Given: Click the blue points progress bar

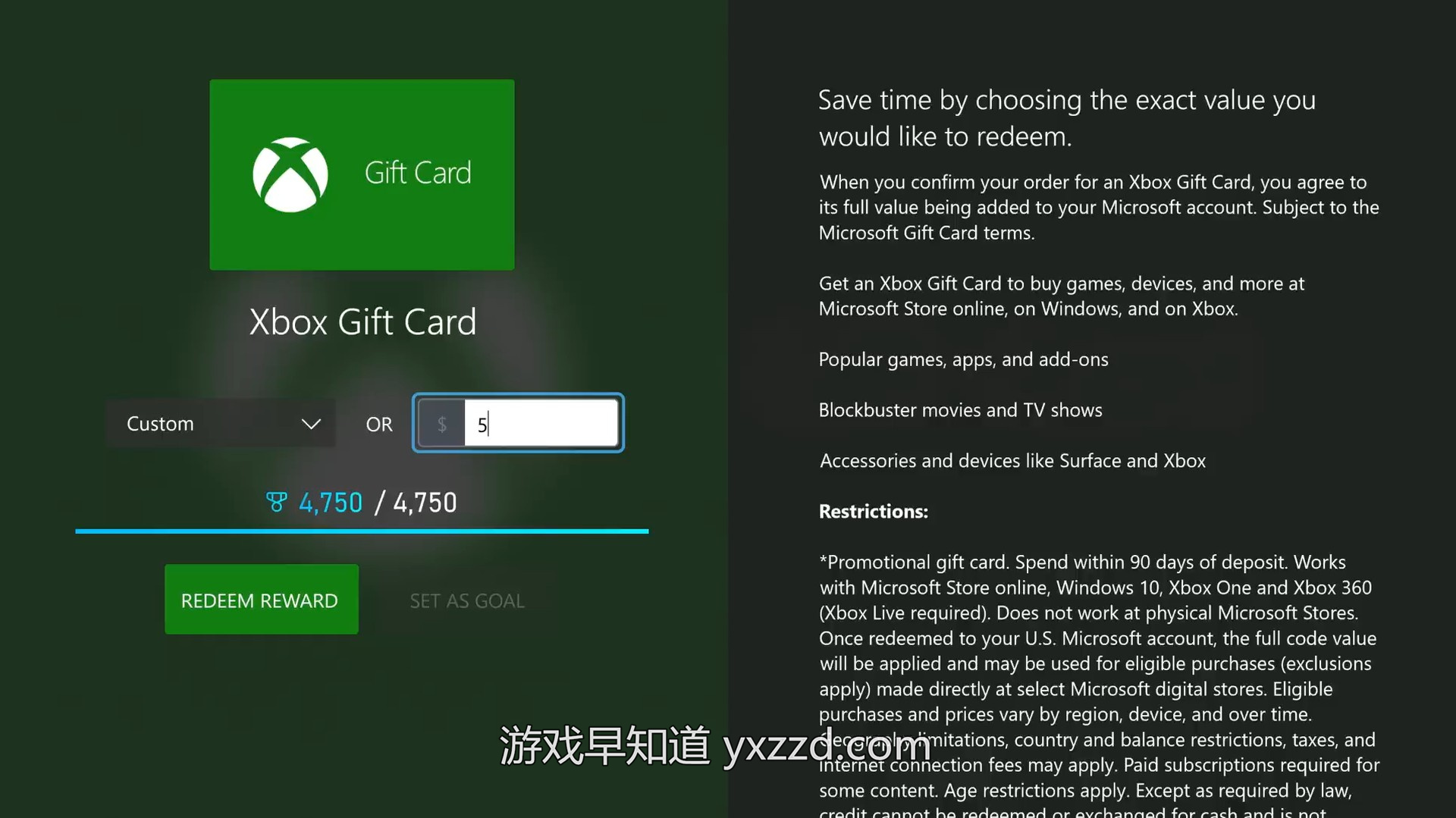Looking at the screenshot, I should [x=362, y=531].
